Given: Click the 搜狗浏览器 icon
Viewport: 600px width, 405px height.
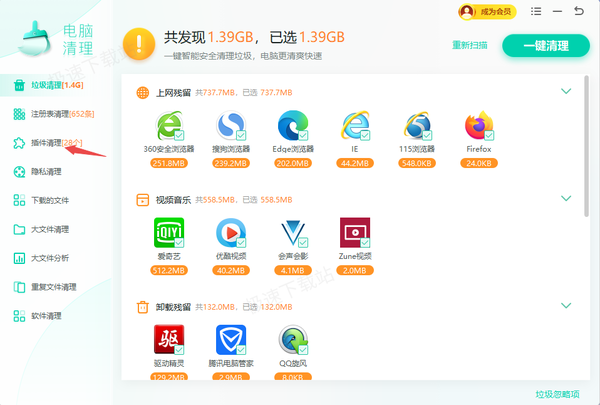Looking at the screenshot, I should pos(231,125).
